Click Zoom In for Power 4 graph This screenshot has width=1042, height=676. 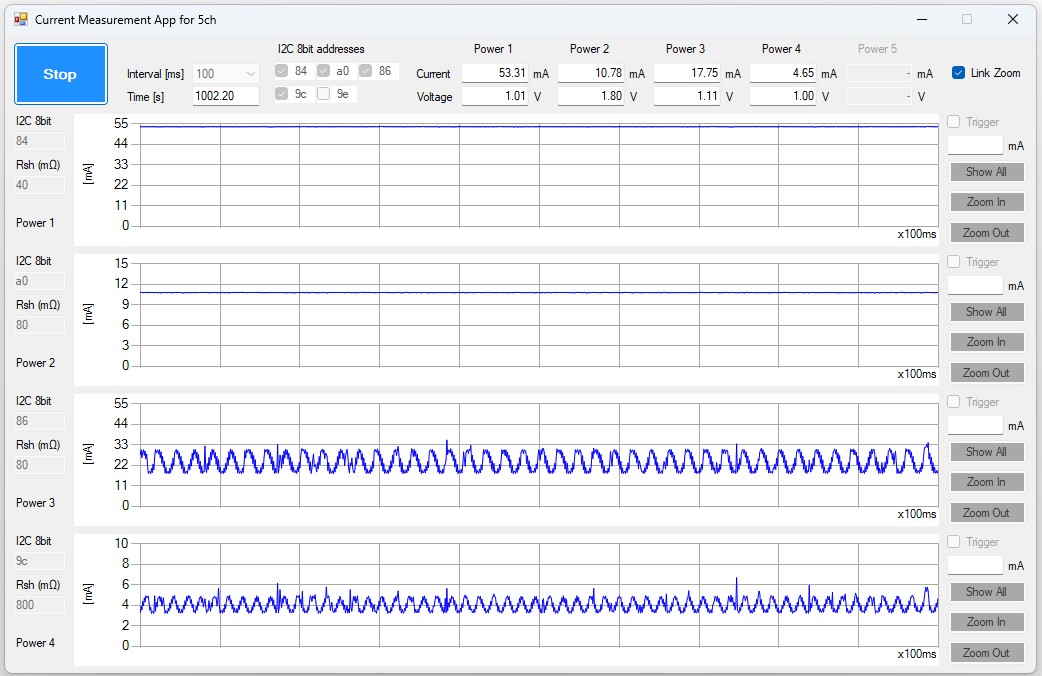coord(987,622)
